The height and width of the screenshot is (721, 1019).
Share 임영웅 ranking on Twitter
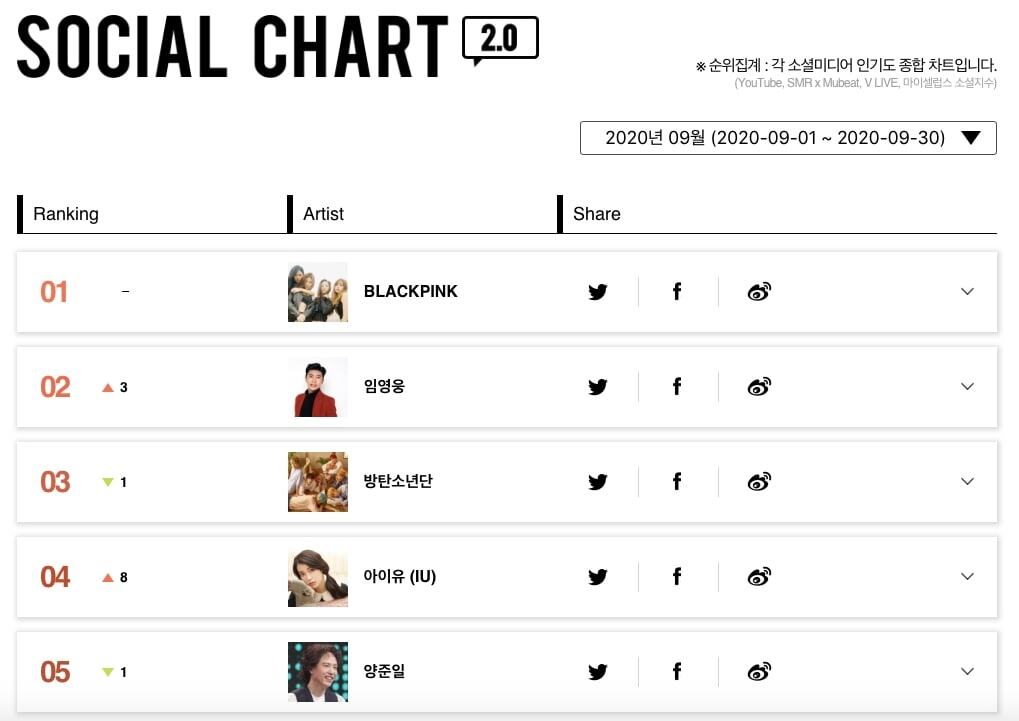click(x=598, y=387)
